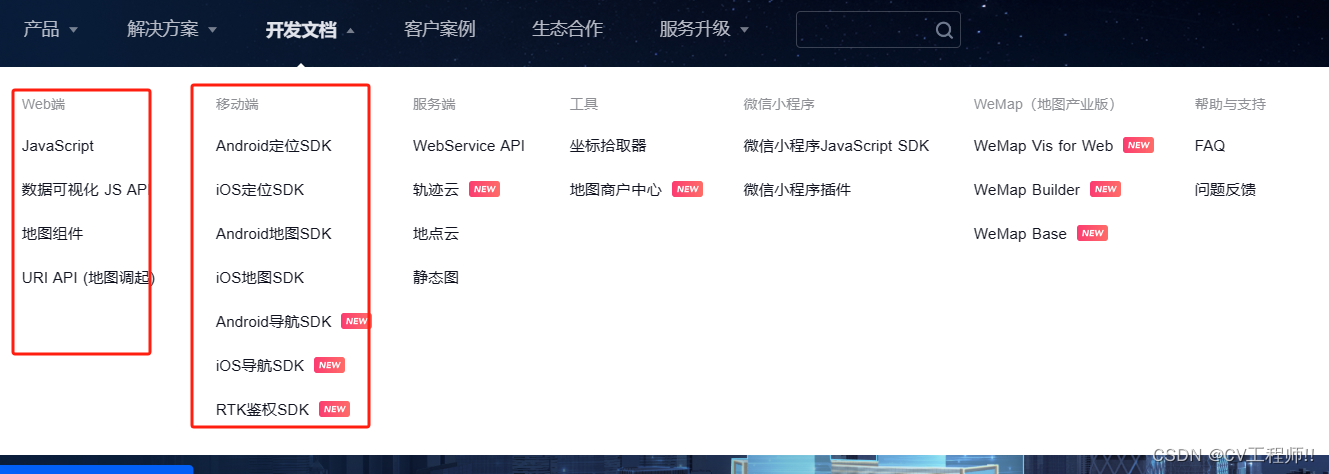Click the 帮助与支持 column heading
This screenshot has height=474, width=1329.
click(1230, 104)
